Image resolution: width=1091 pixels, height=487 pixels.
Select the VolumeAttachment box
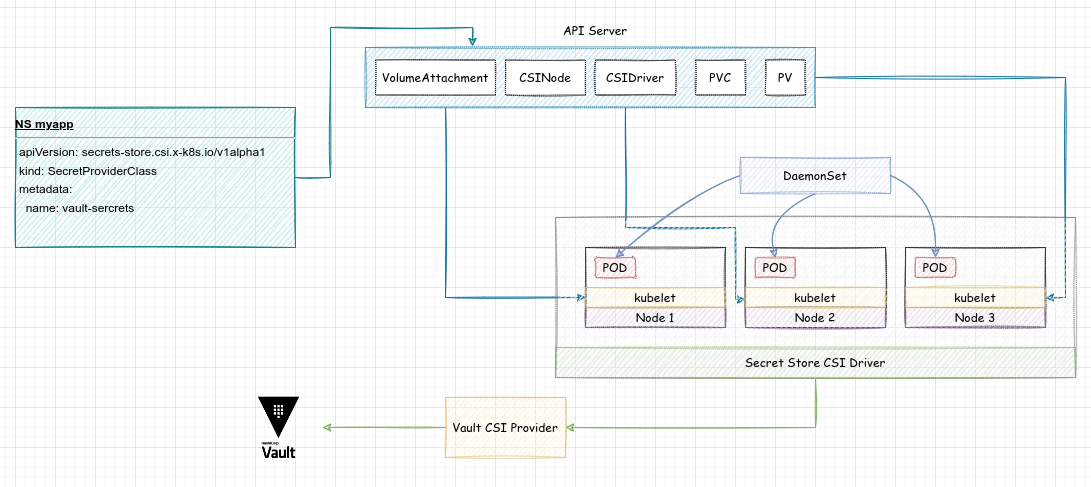click(x=435, y=77)
